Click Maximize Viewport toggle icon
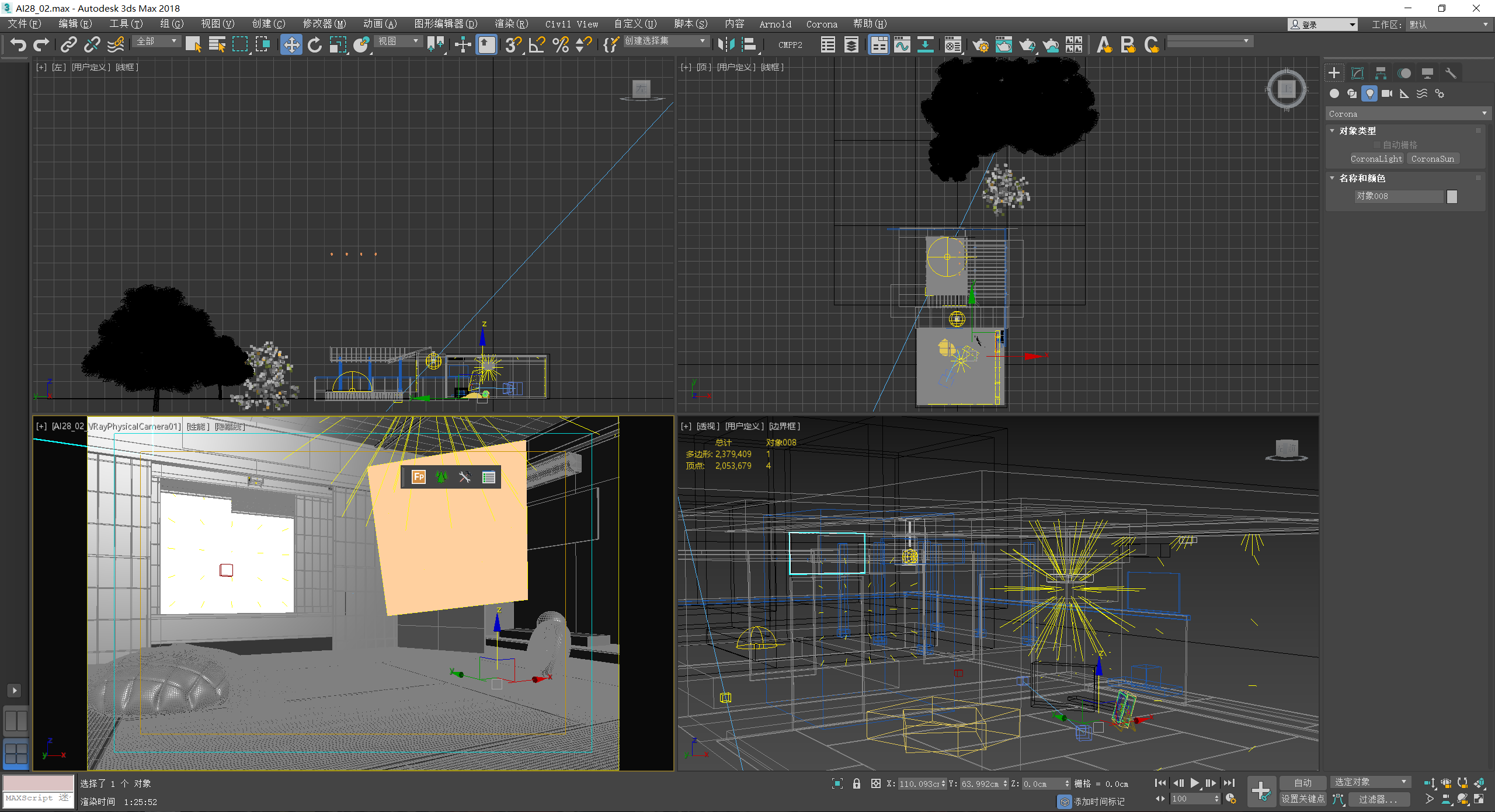This screenshot has width=1495, height=812. pyautogui.click(x=1479, y=799)
